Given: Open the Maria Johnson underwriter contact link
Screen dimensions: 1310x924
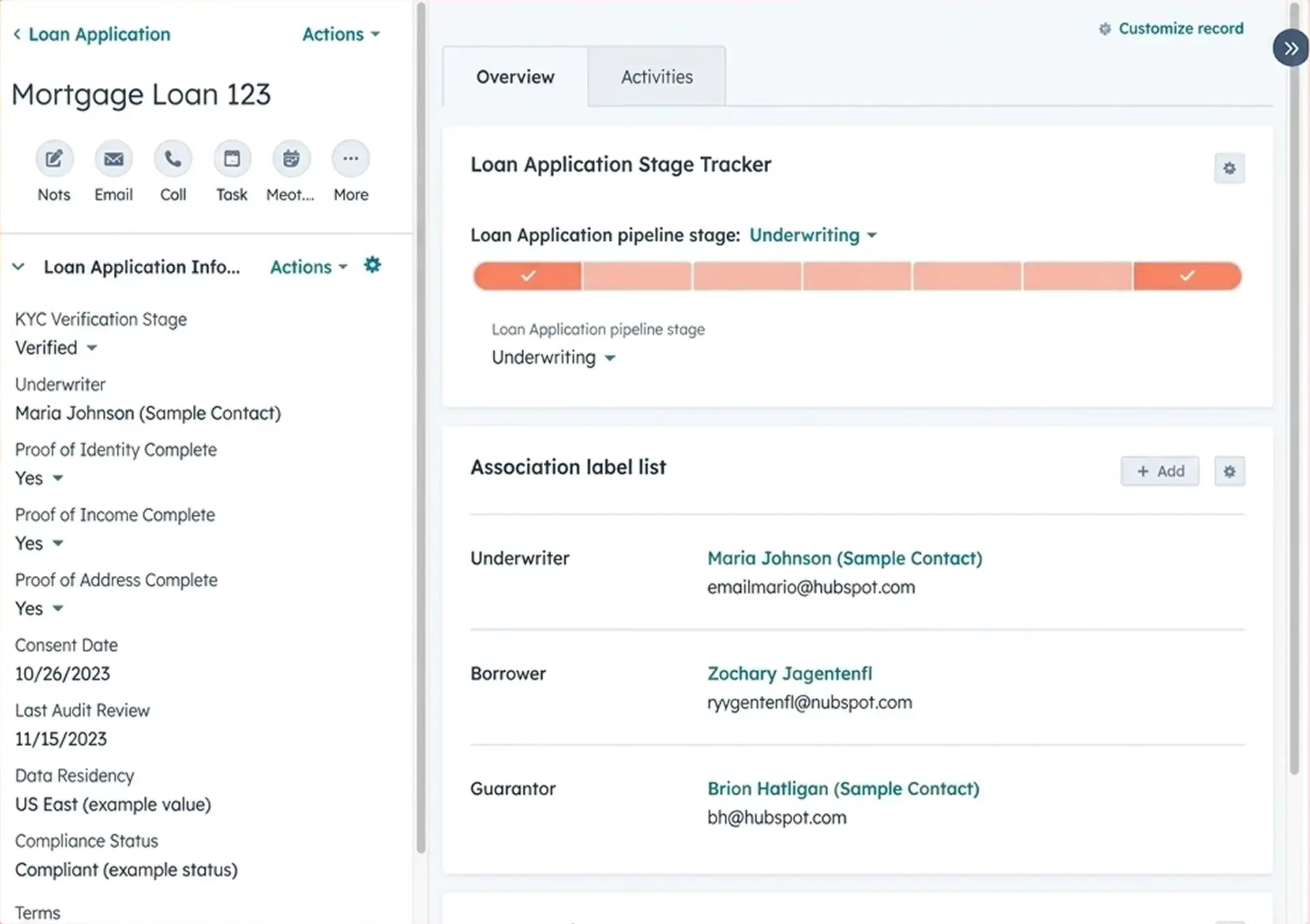Looking at the screenshot, I should pyautogui.click(x=844, y=558).
